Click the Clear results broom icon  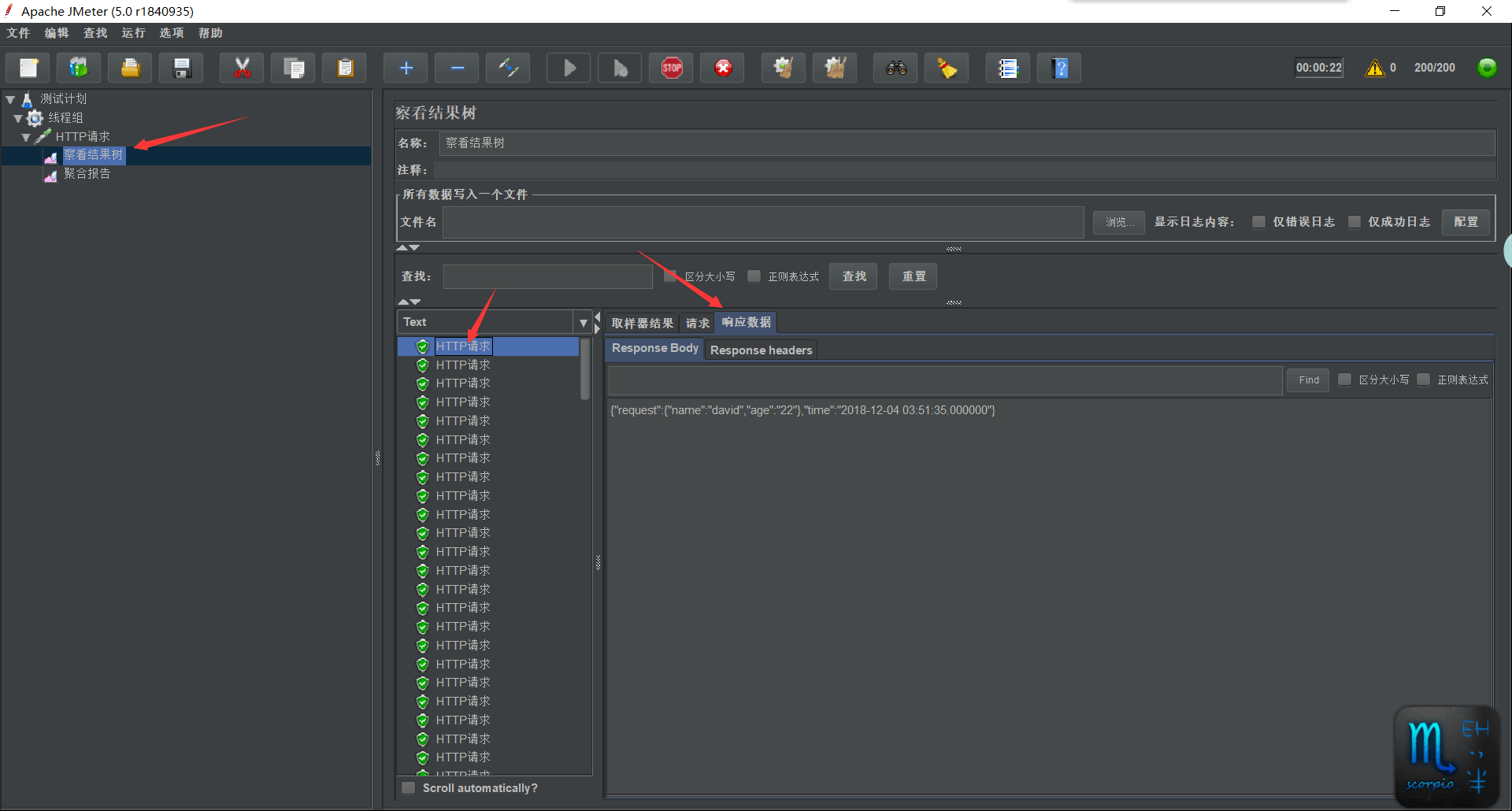784,68
